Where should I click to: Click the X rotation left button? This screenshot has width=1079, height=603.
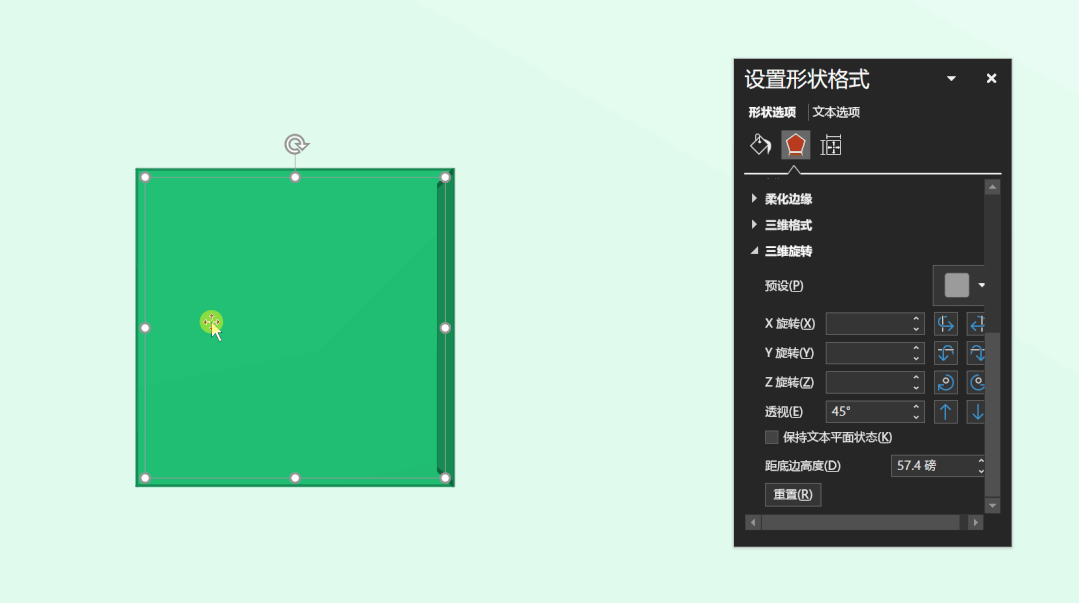pyautogui.click(x=946, y=324)
